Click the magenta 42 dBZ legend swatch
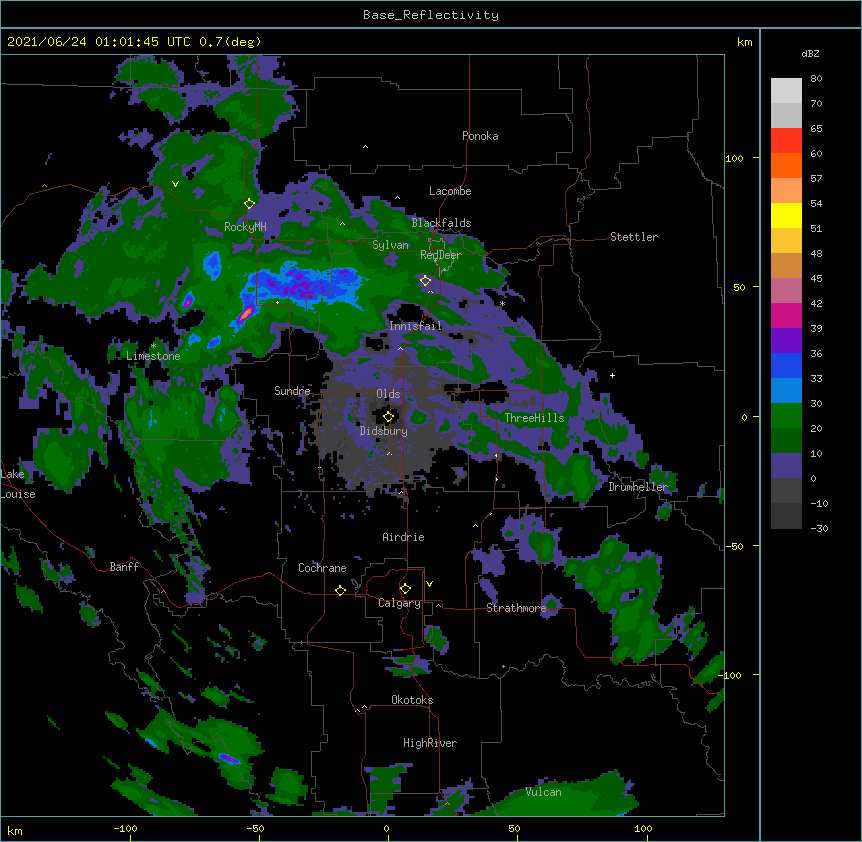Viewport: 862px width, 842px height. (x=786, y=315)
